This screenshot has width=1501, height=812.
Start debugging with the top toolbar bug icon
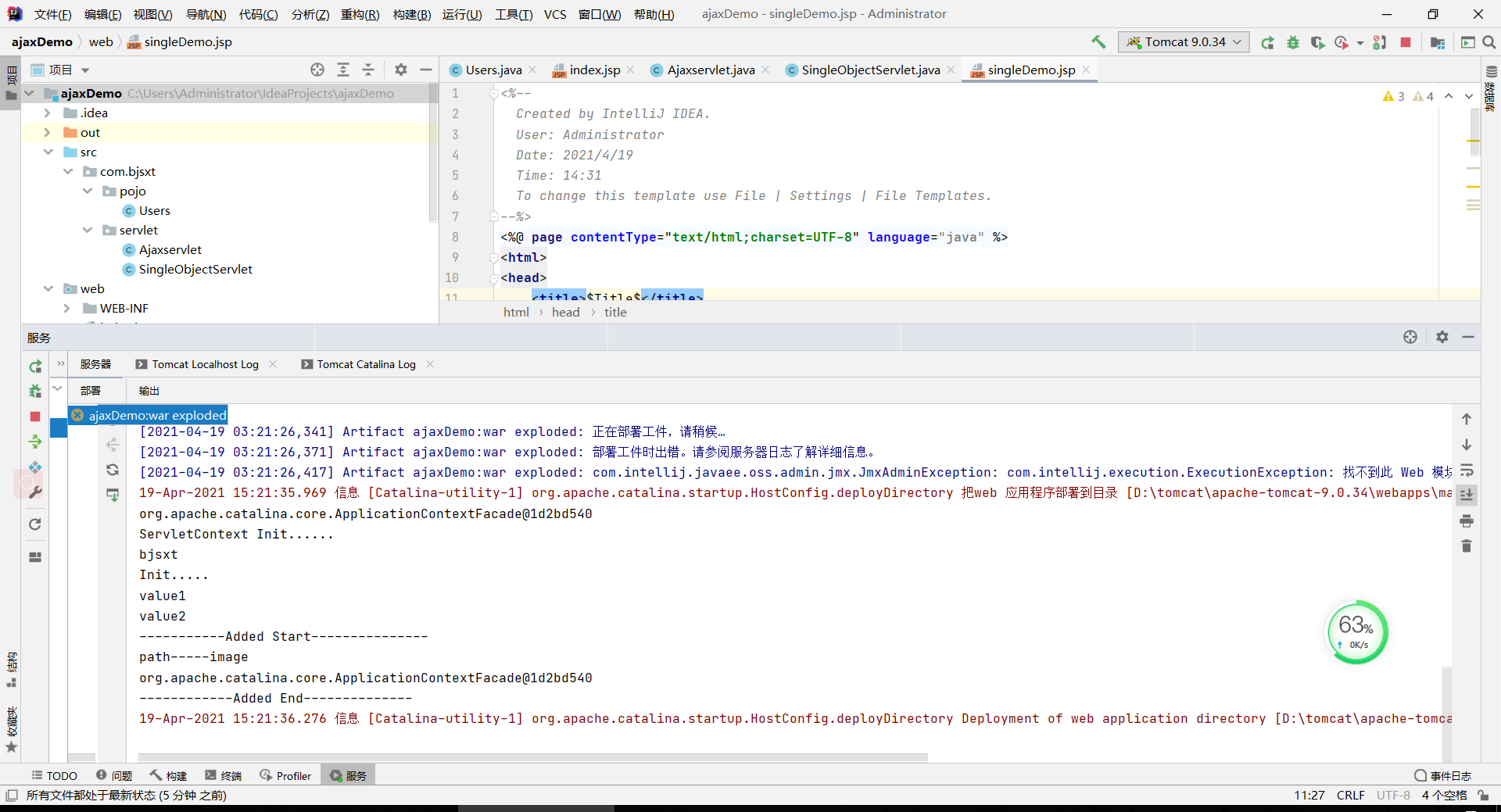[x=1293, y=42]
